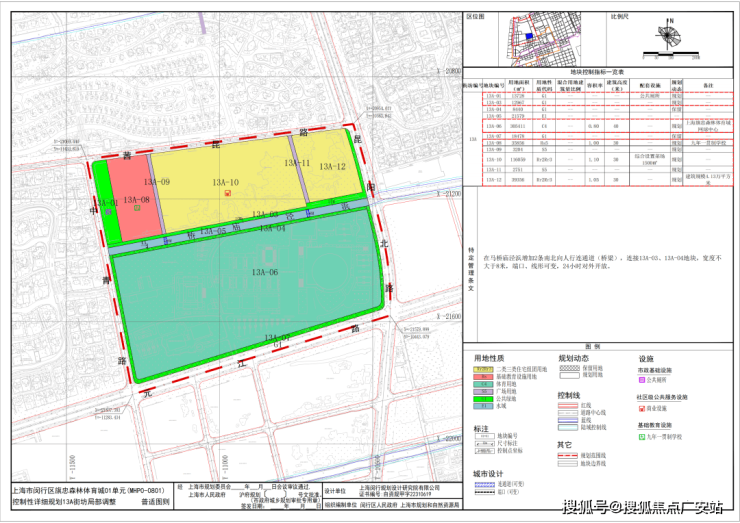Click the 用地性质 legend heading
This screenshot has width=740, height=523.
pyautogui.click(x=489, y=359)
